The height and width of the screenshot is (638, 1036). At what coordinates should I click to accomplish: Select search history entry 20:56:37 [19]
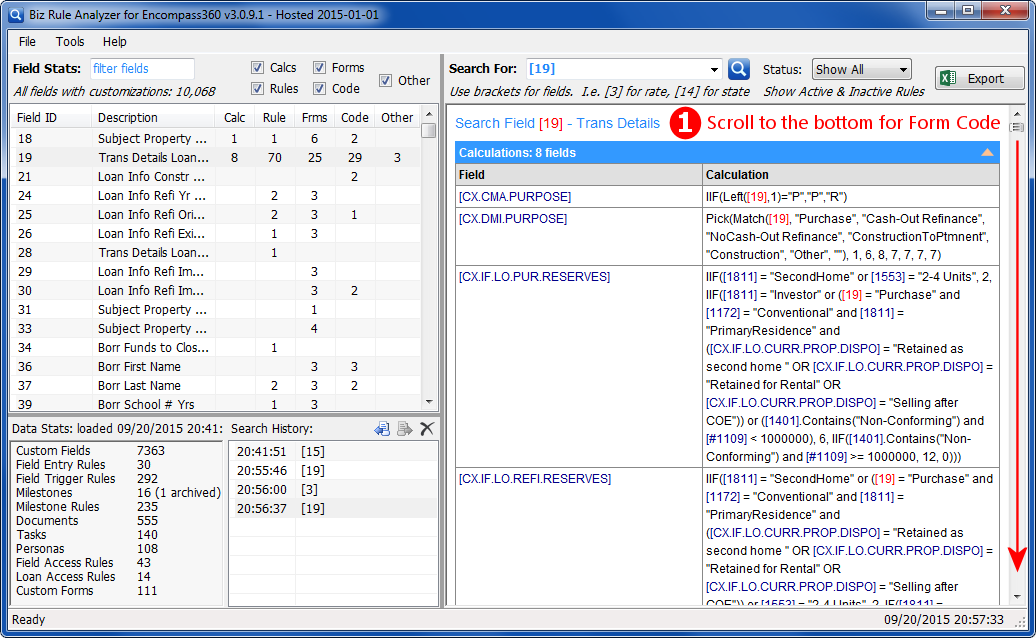click(333, 509)
